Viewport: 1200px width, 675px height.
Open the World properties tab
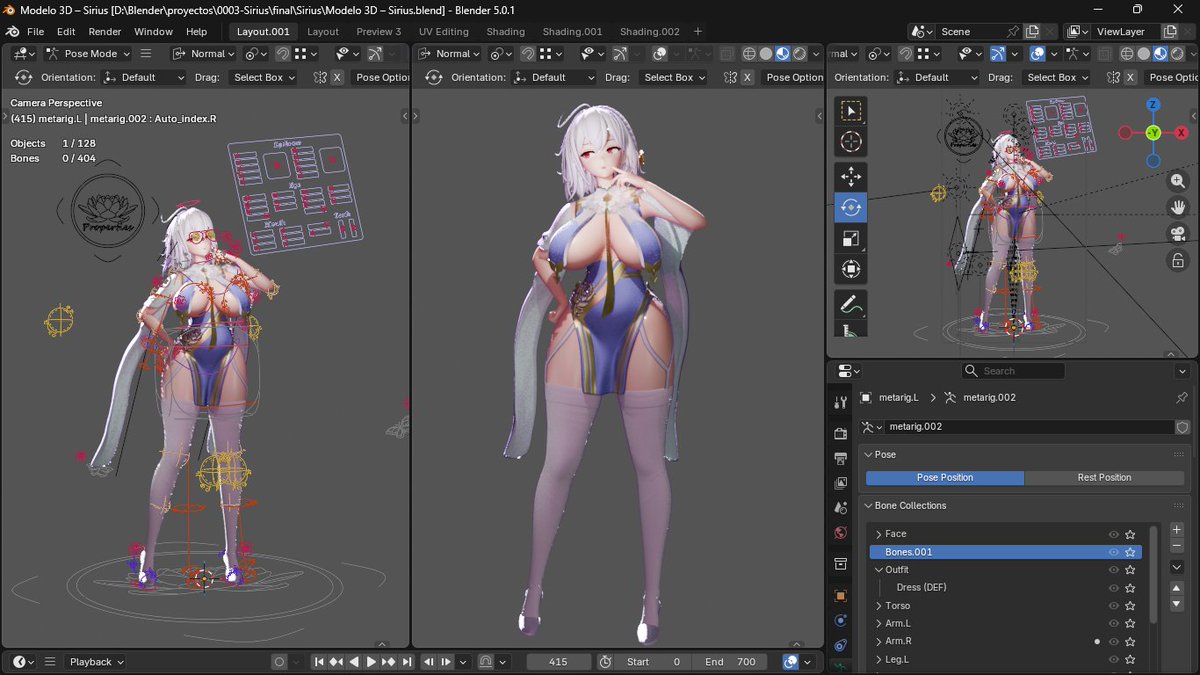coord(841,533)
